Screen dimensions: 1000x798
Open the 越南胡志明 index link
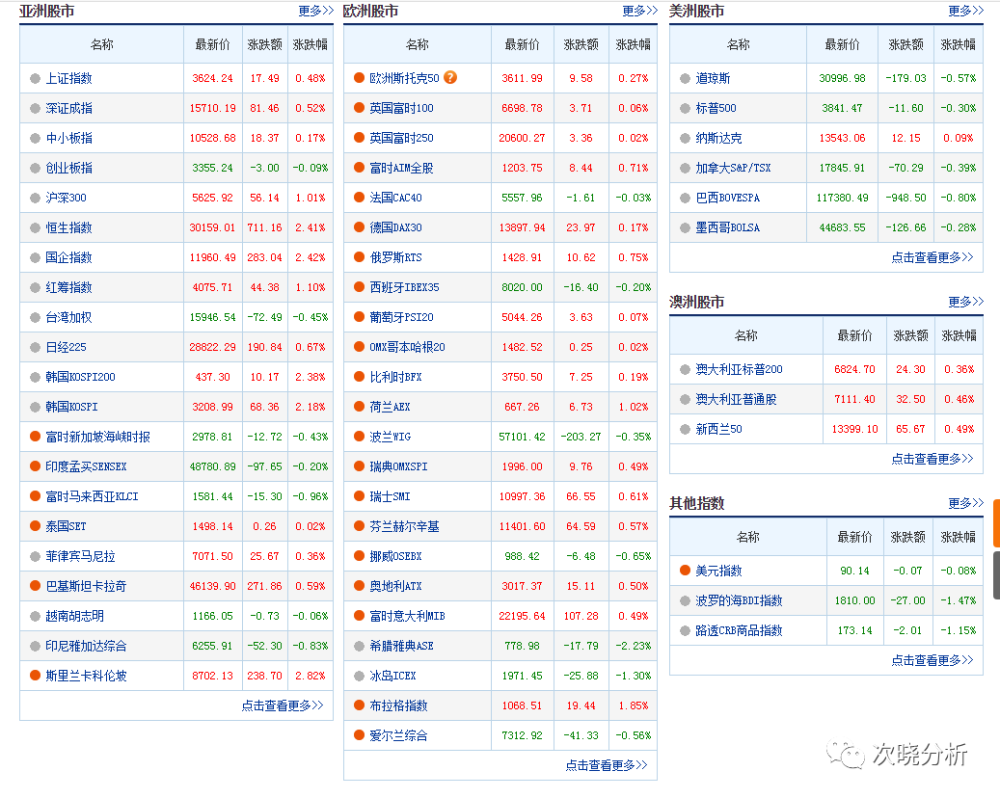pos(75,616)
